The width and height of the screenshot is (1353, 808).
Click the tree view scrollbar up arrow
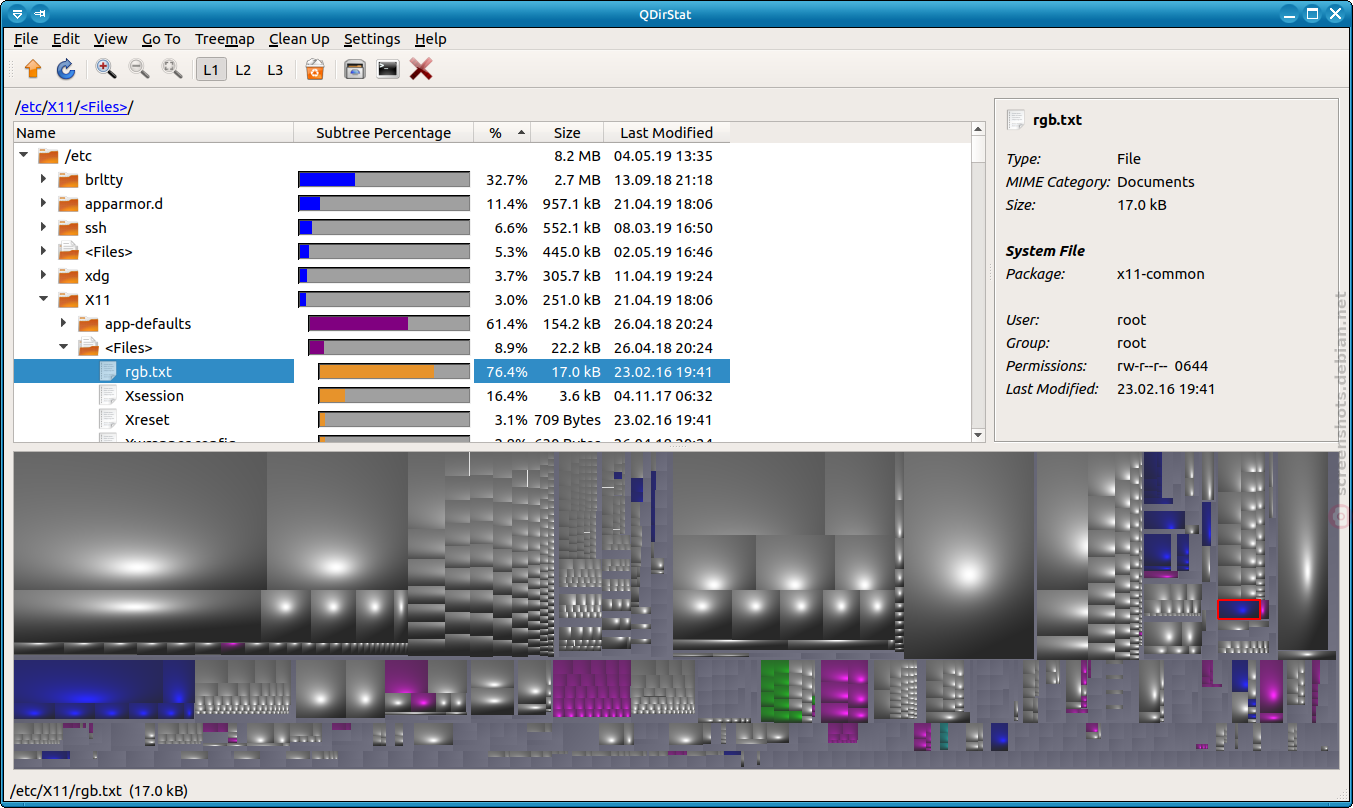tap(979, 130)
